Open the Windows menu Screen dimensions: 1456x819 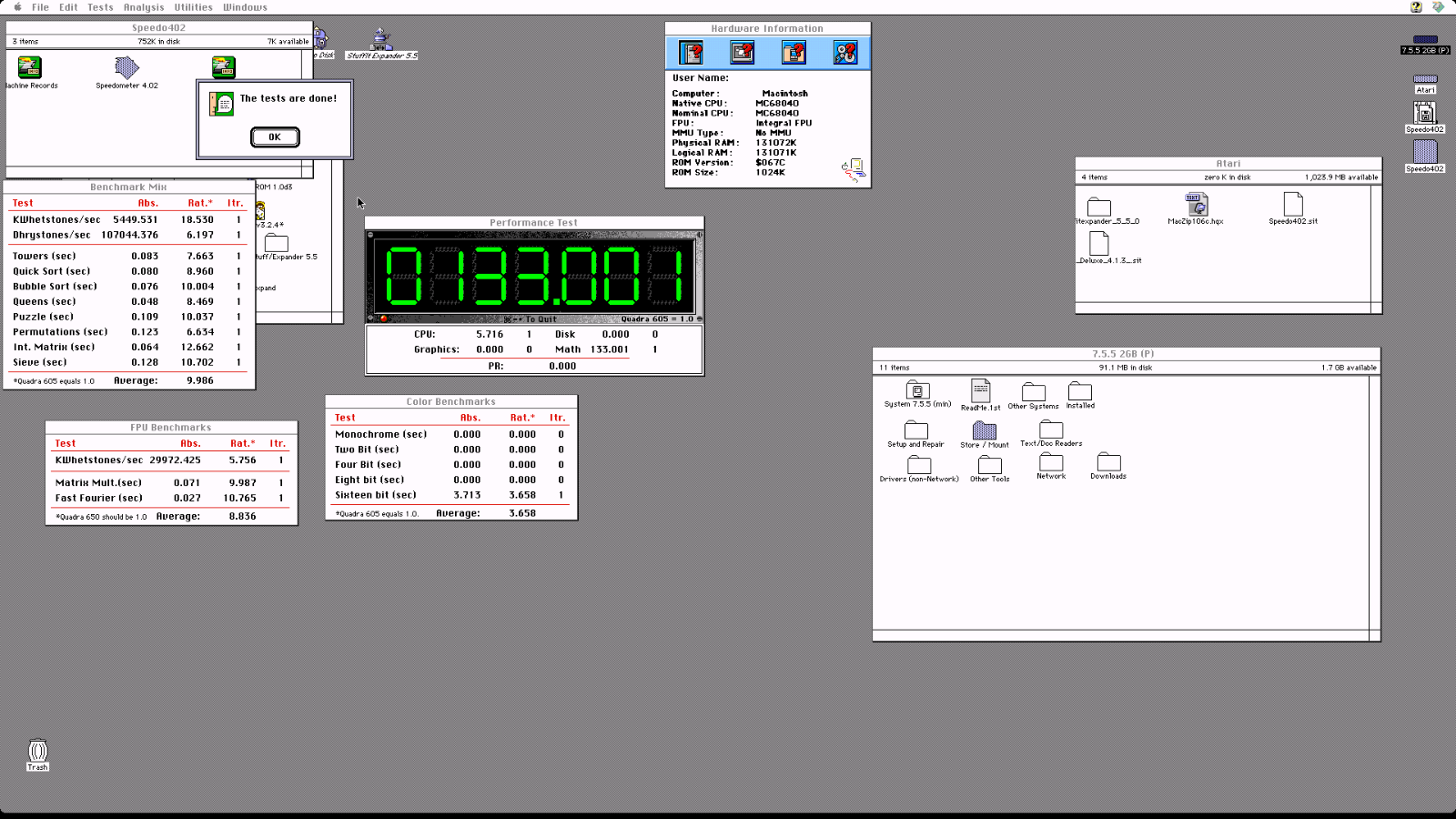(245, 7)
